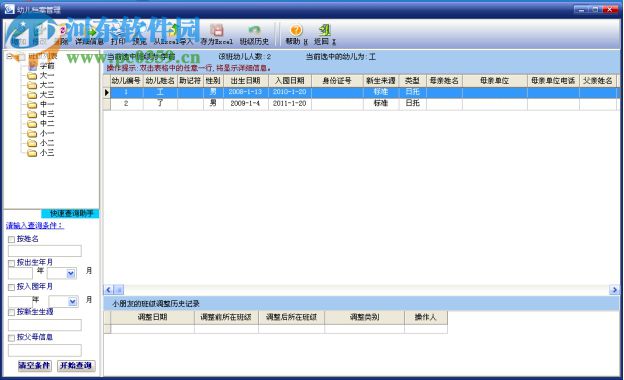This screenshot has height=380, width=624.
Task: Select the 助记符 column header
Action: (x=190, y=81)
